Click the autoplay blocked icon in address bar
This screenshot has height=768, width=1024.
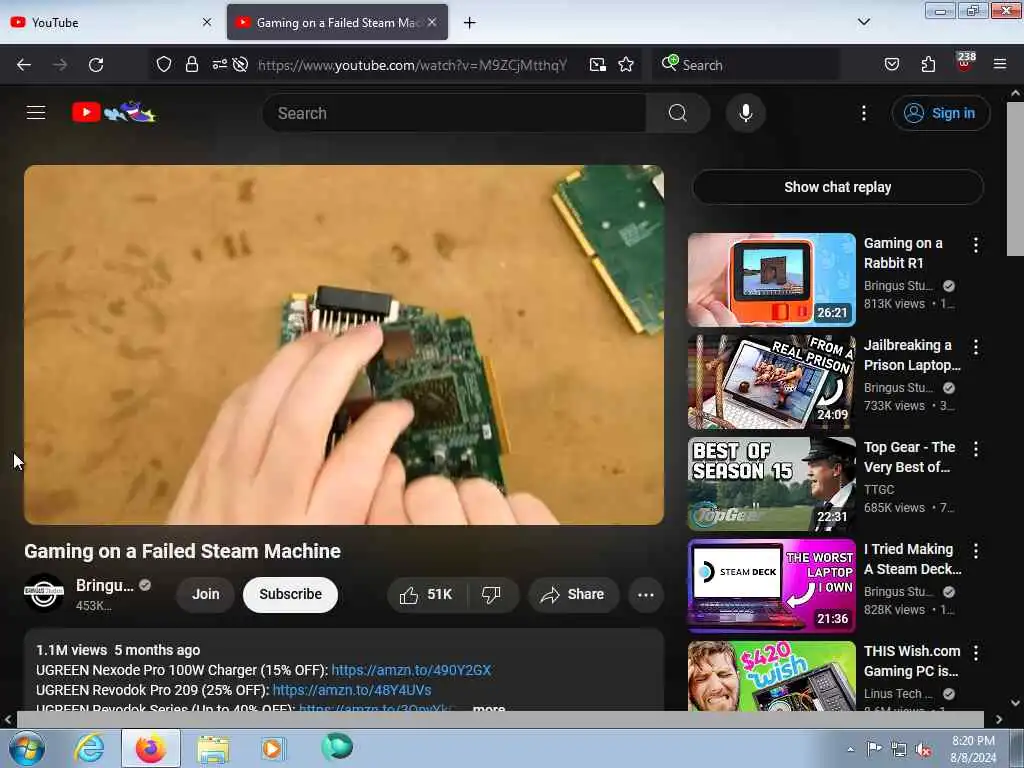click(x=240, y=65)
